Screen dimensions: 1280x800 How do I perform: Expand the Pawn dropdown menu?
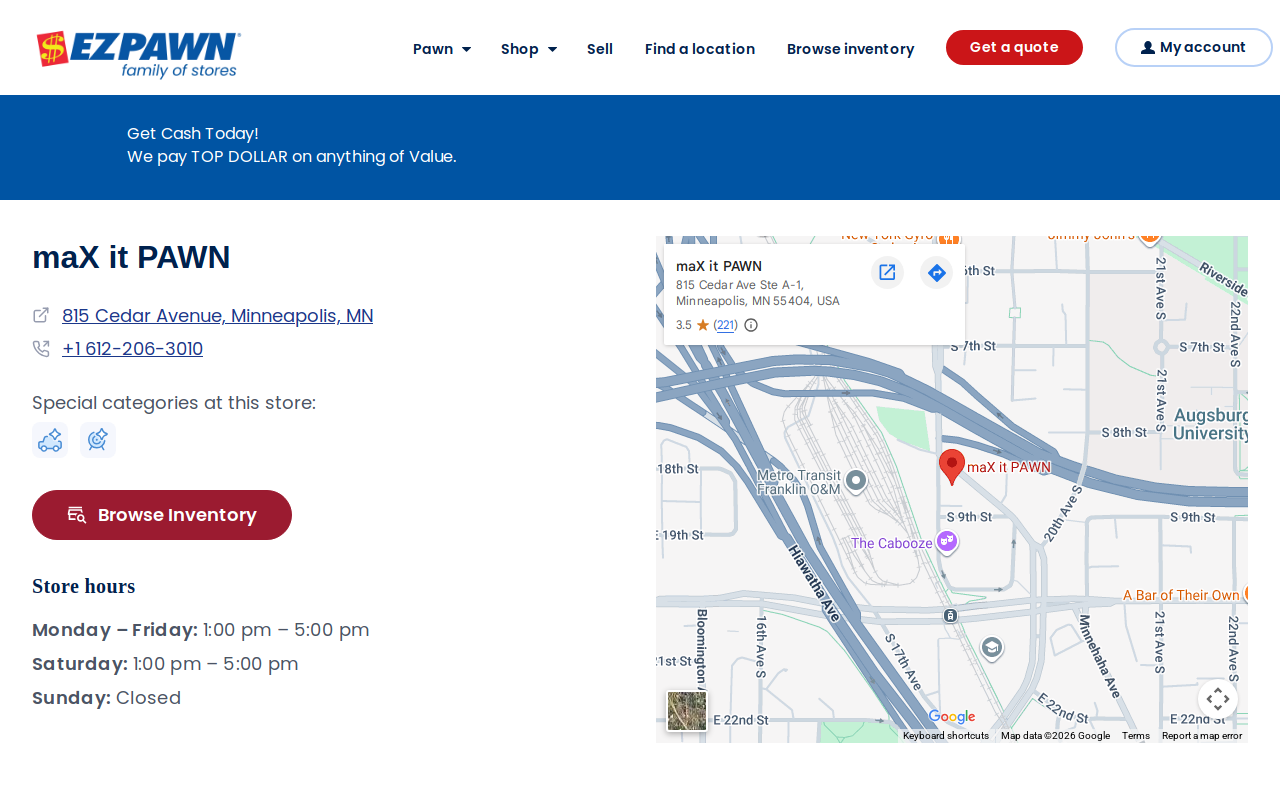coord(442,49)
